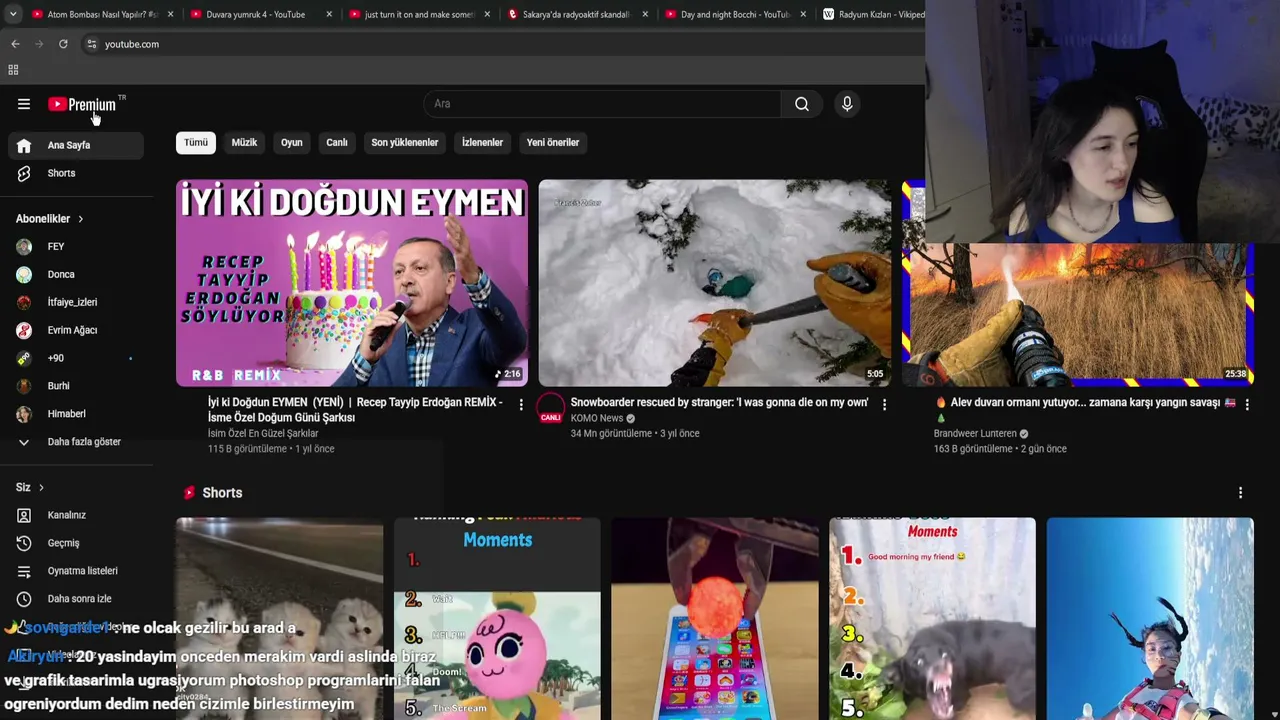Viewport: 1280px width, 720px height.
Task: Play the Erdoğan birthday cake thumbnail
Action: coord(352,283)
